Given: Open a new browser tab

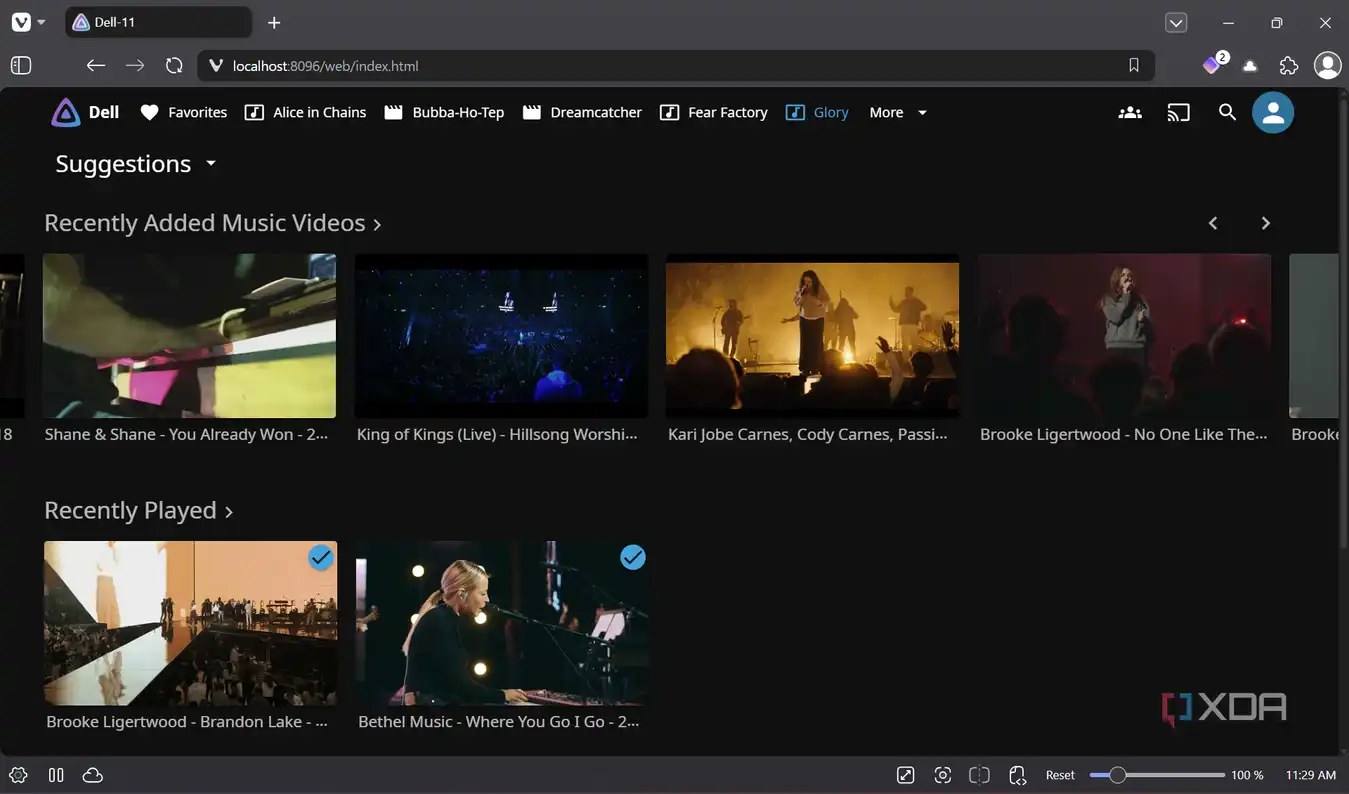Looking at the screenshot, I should pyautogui.click(x=274, y=23).
